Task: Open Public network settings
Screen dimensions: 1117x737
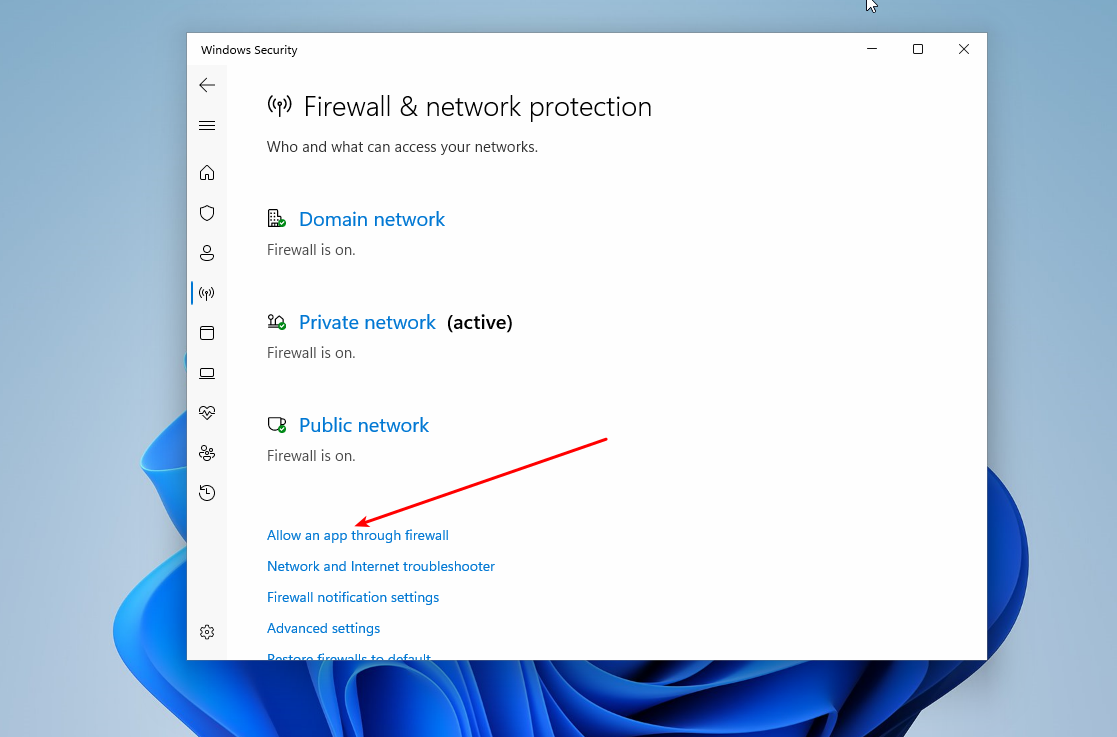Action: [363, 425]
